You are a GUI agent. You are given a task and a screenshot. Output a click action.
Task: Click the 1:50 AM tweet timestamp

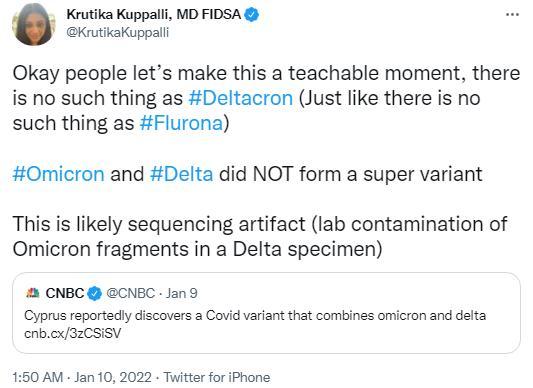[38, 377]
